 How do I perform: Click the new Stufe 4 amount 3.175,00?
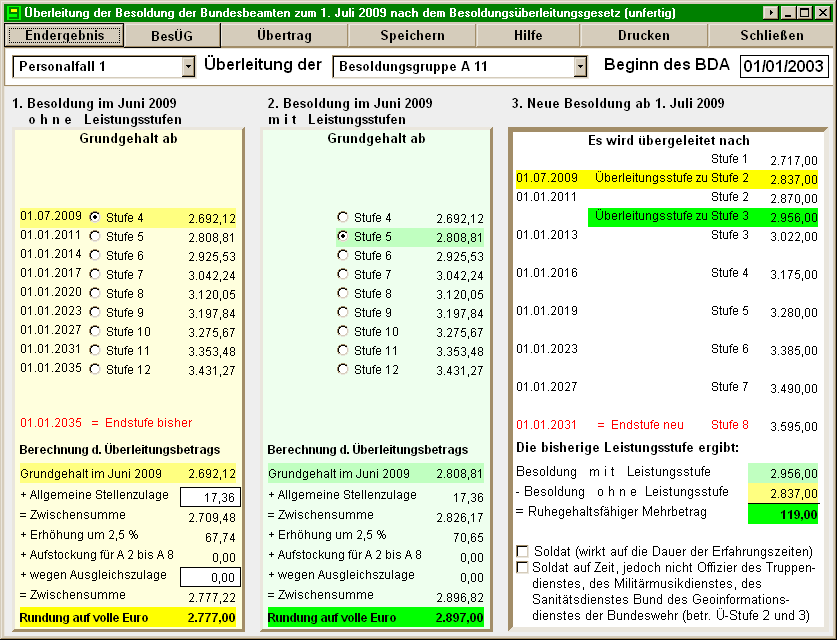point(794,274)
